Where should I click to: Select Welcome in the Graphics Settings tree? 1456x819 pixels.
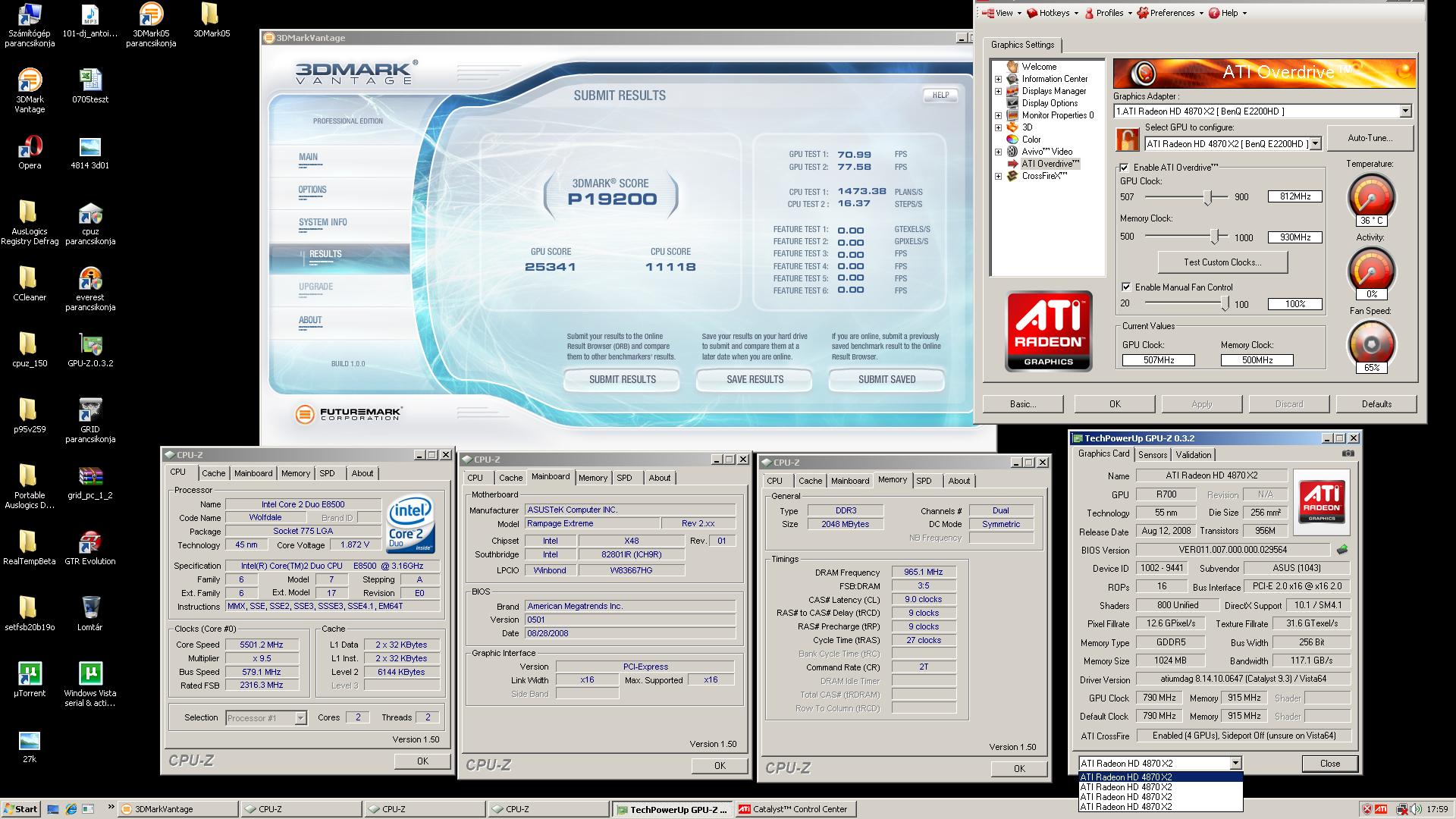tap(1039, 67)
